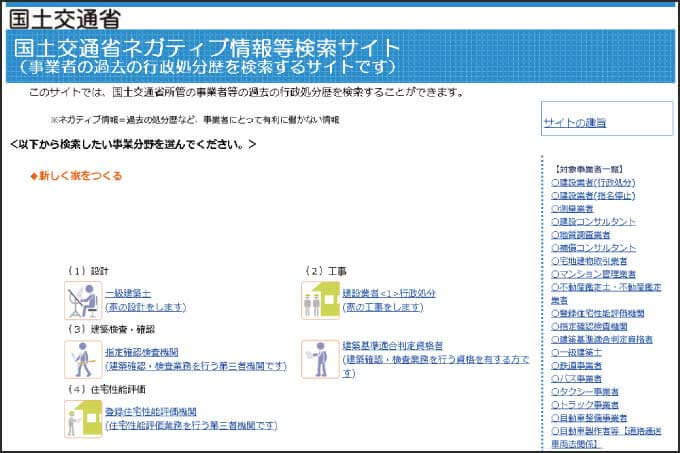
Task: Open the 指定確認検査機関 link under 建築検査・確認
Action: (x=142, y=352)
